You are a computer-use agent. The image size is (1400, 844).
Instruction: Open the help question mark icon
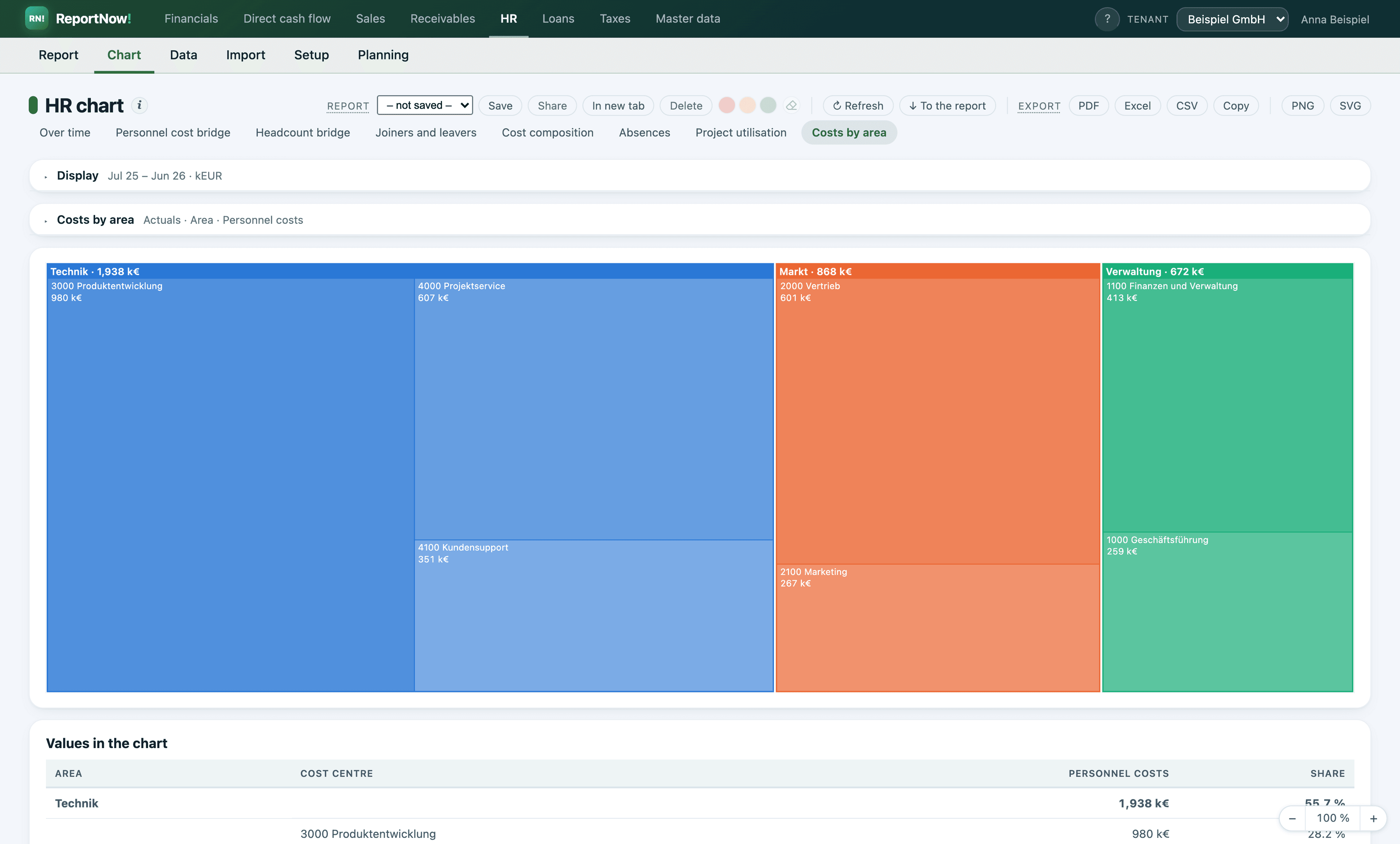tap(1107, 19)
